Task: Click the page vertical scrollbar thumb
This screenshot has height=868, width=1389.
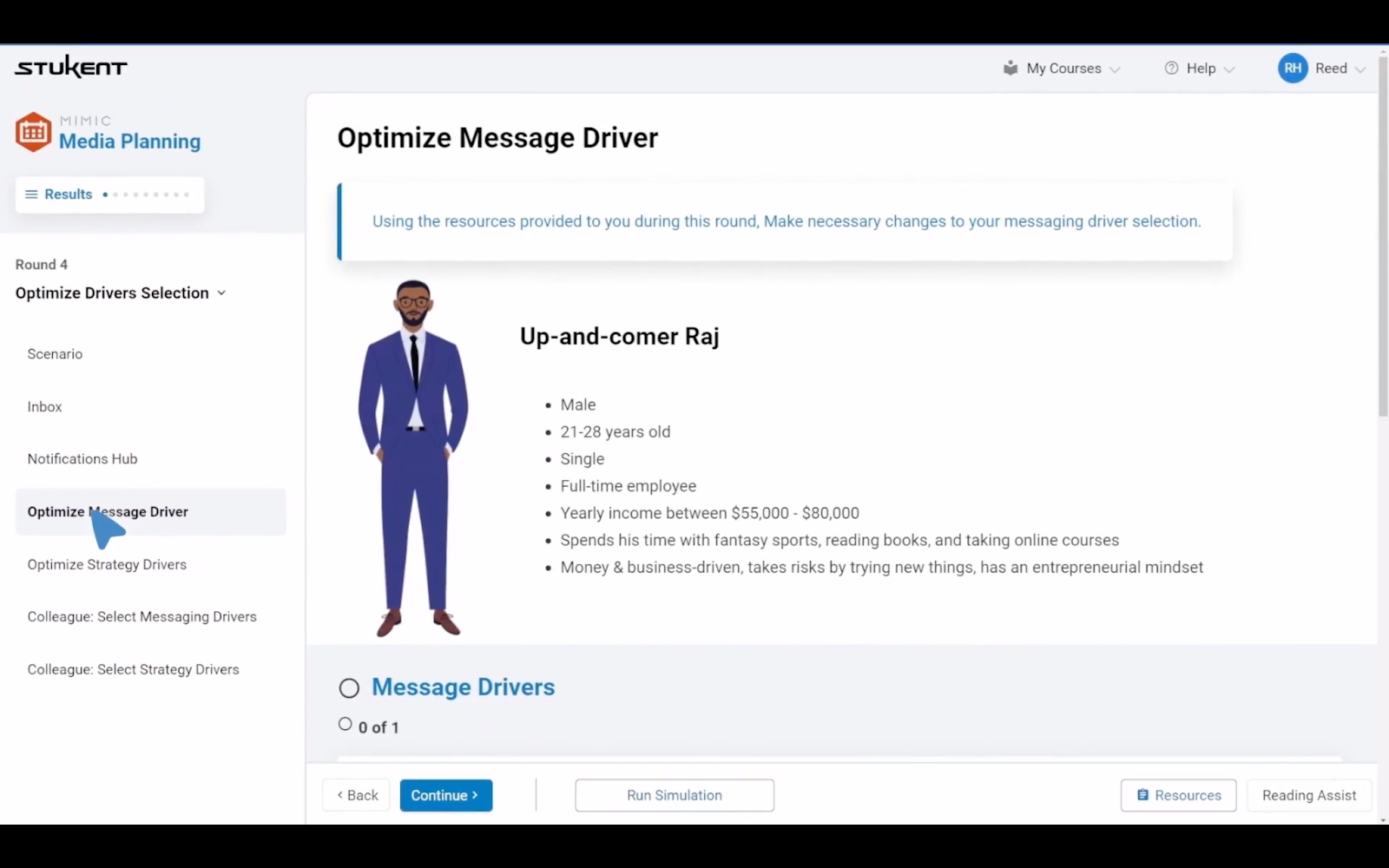Action: tap(1383, 234)
